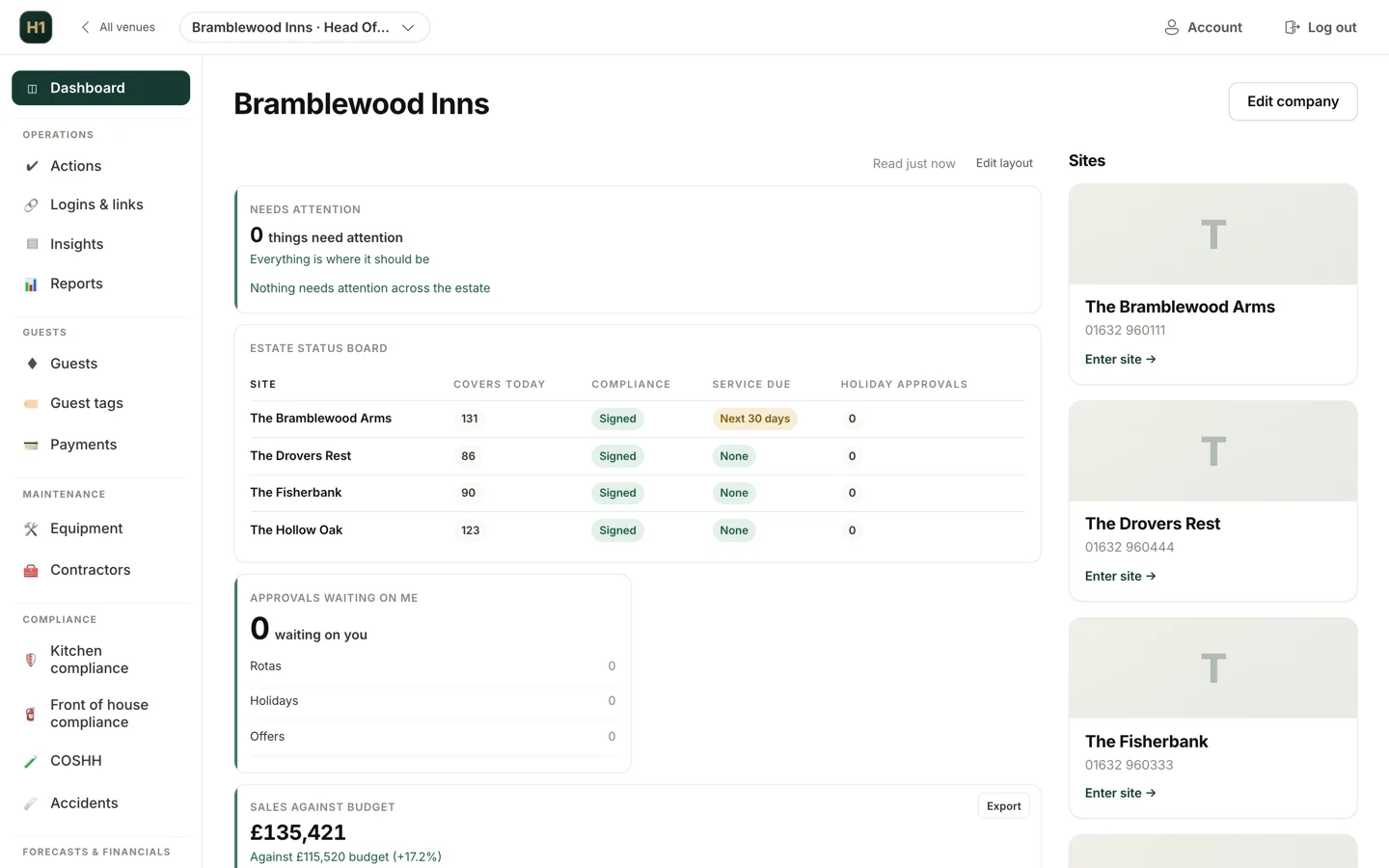Open Front of house compliance
The image size is (1389, 868).
(100, 714)
